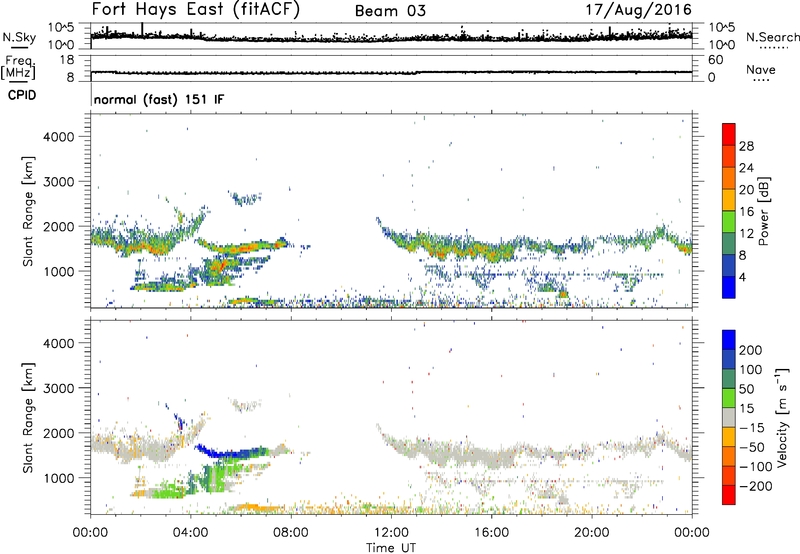The image size is (800, 554).
Task: Click the 20:00 time tick label
Action: click(591, 533)
